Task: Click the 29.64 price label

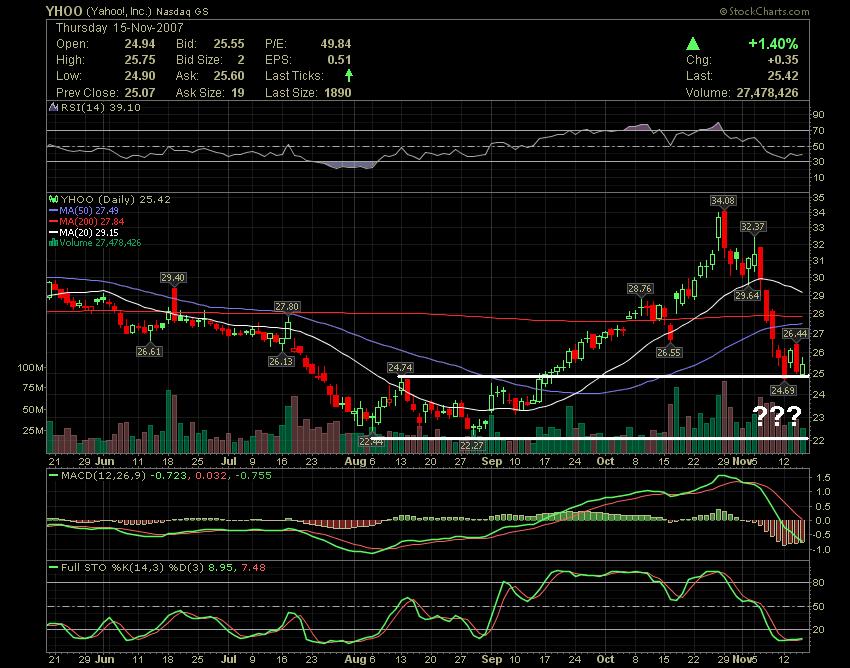Action: [x=747, y=296]
